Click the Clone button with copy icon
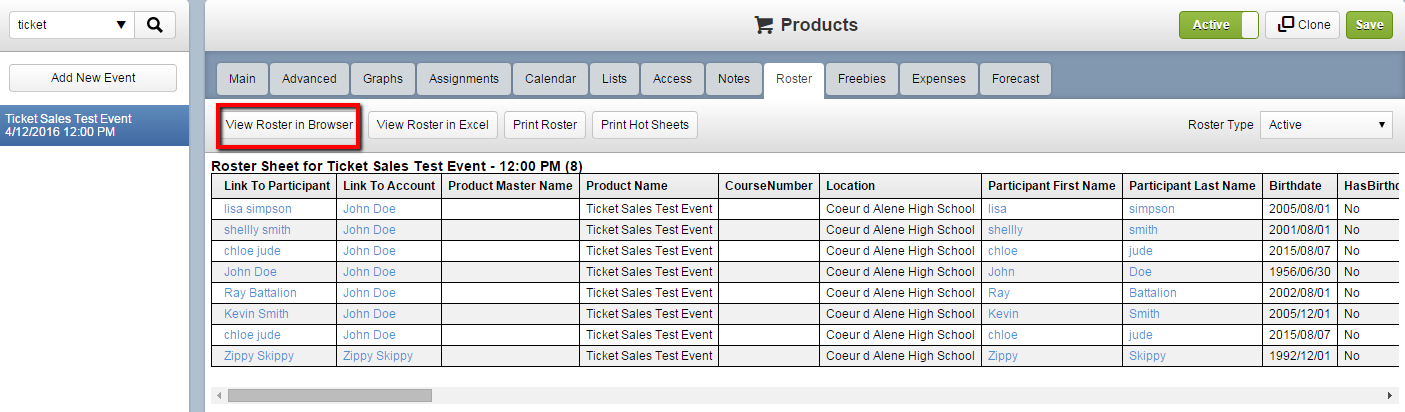Viewport: 1405px width, 412px height. coord(1304,25)
